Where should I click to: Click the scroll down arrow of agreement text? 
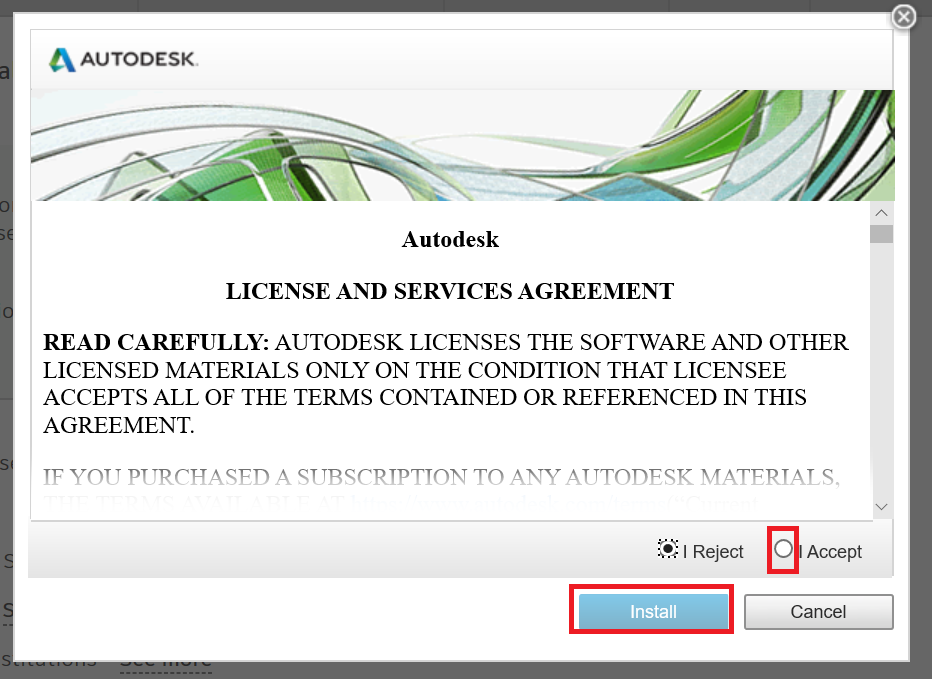881,507
